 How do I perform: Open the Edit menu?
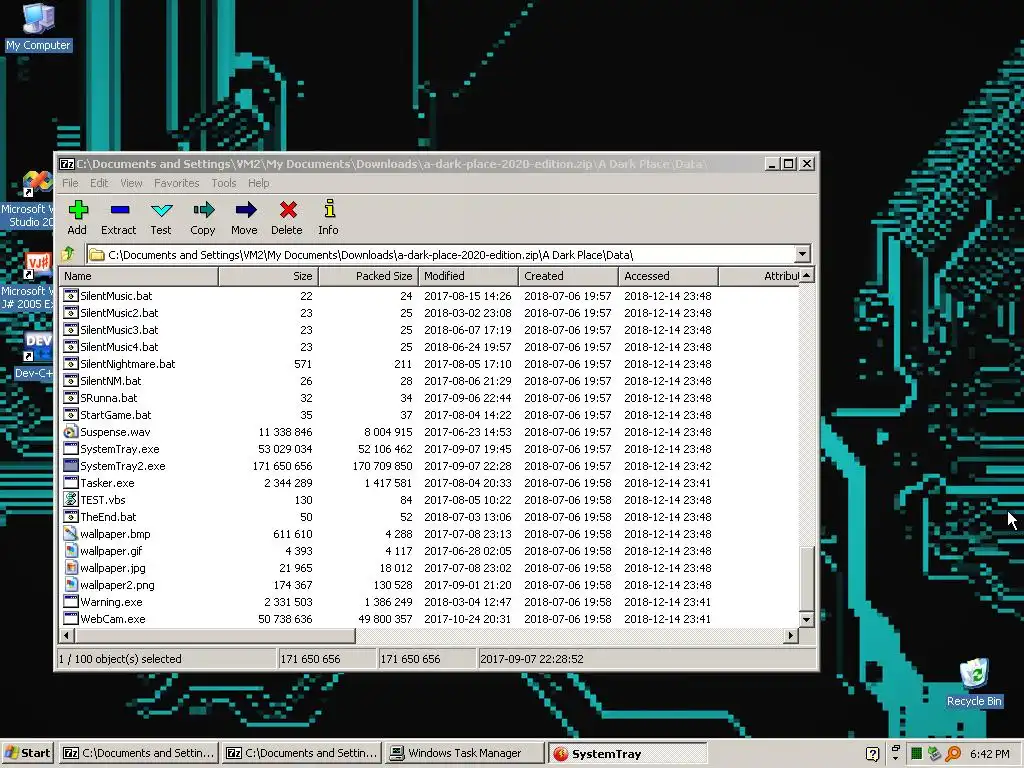pyautogui.click(x=99, y=183)
